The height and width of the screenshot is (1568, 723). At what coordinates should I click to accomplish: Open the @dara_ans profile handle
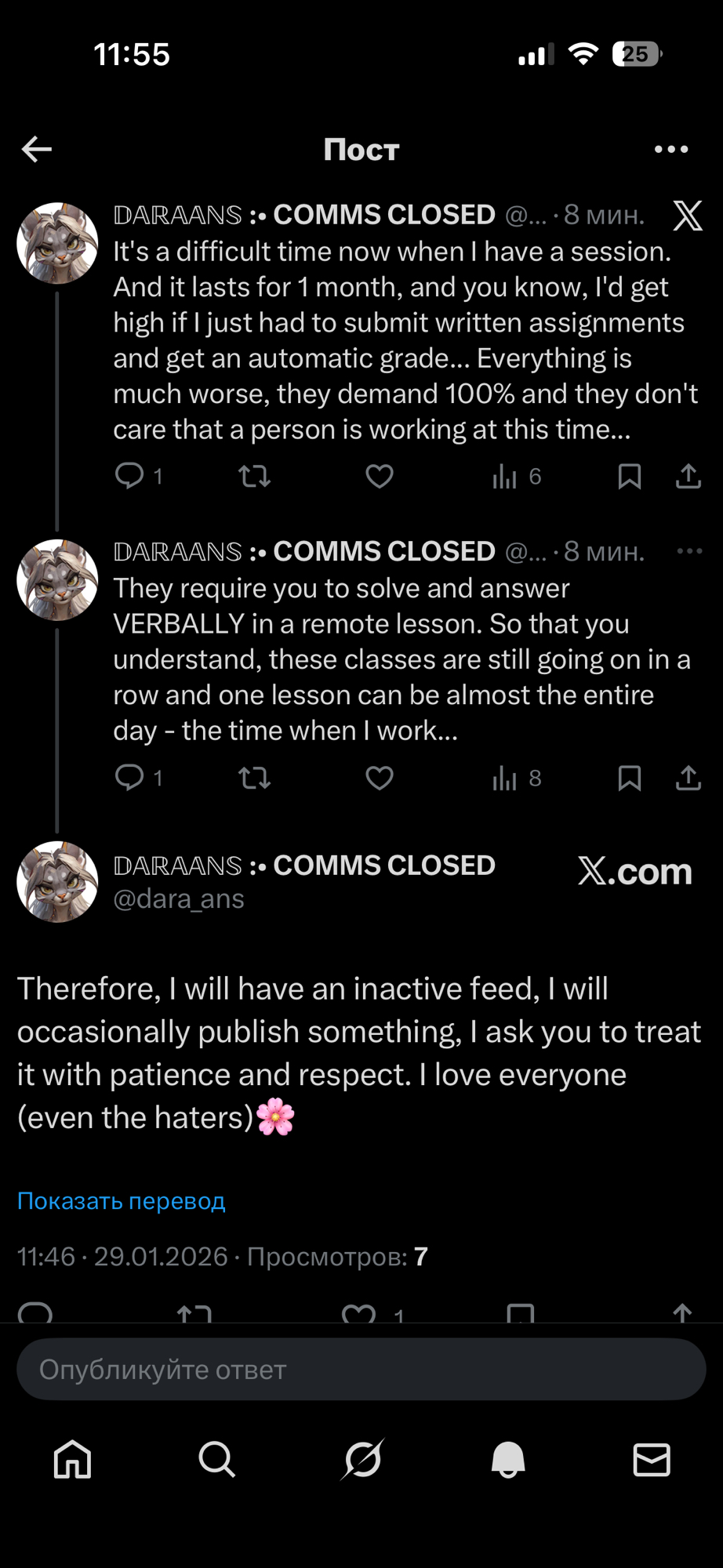[179, 898]
